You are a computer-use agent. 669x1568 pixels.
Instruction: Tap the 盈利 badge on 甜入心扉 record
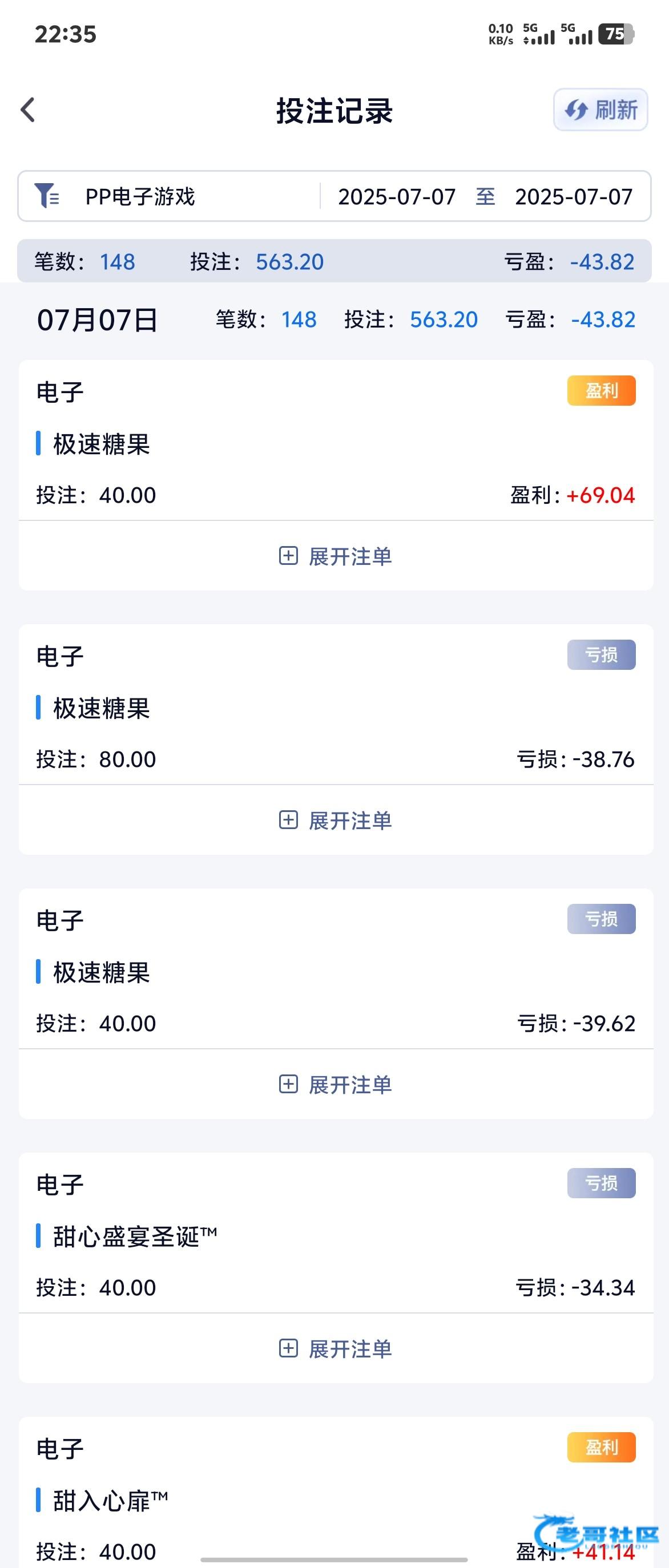[x=601, y=1448]
